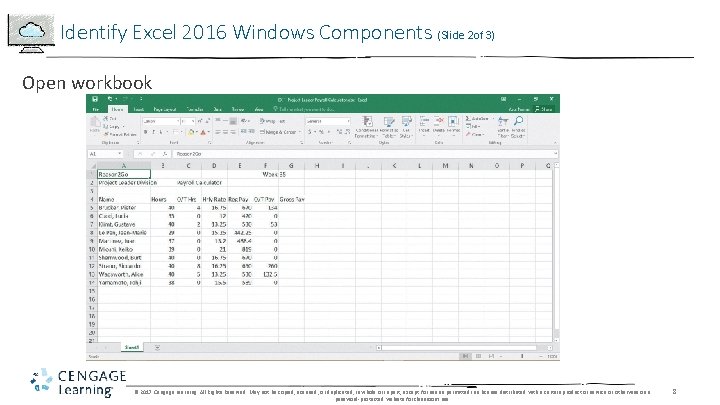
Task: Click the Insert Function fx icon
Action: 164,154
